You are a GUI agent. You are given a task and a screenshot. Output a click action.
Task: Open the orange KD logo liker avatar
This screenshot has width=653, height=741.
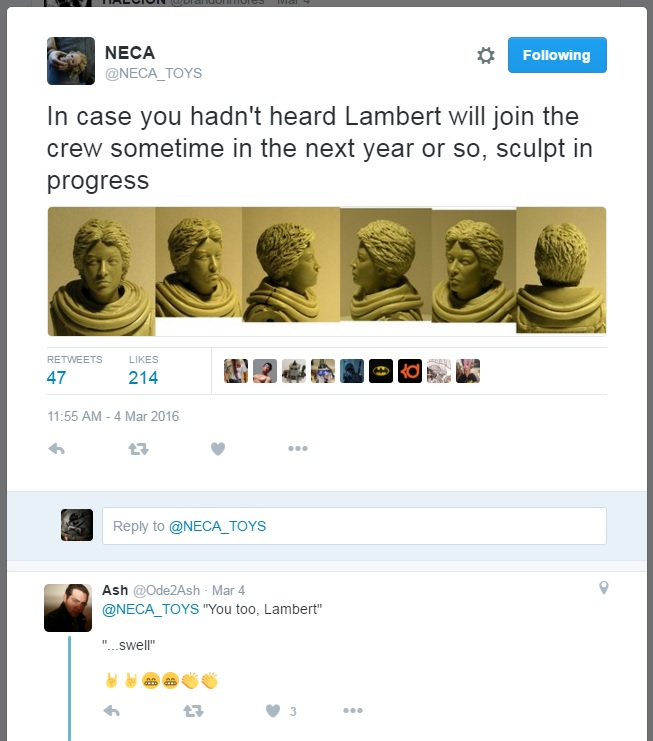(410, 371)
